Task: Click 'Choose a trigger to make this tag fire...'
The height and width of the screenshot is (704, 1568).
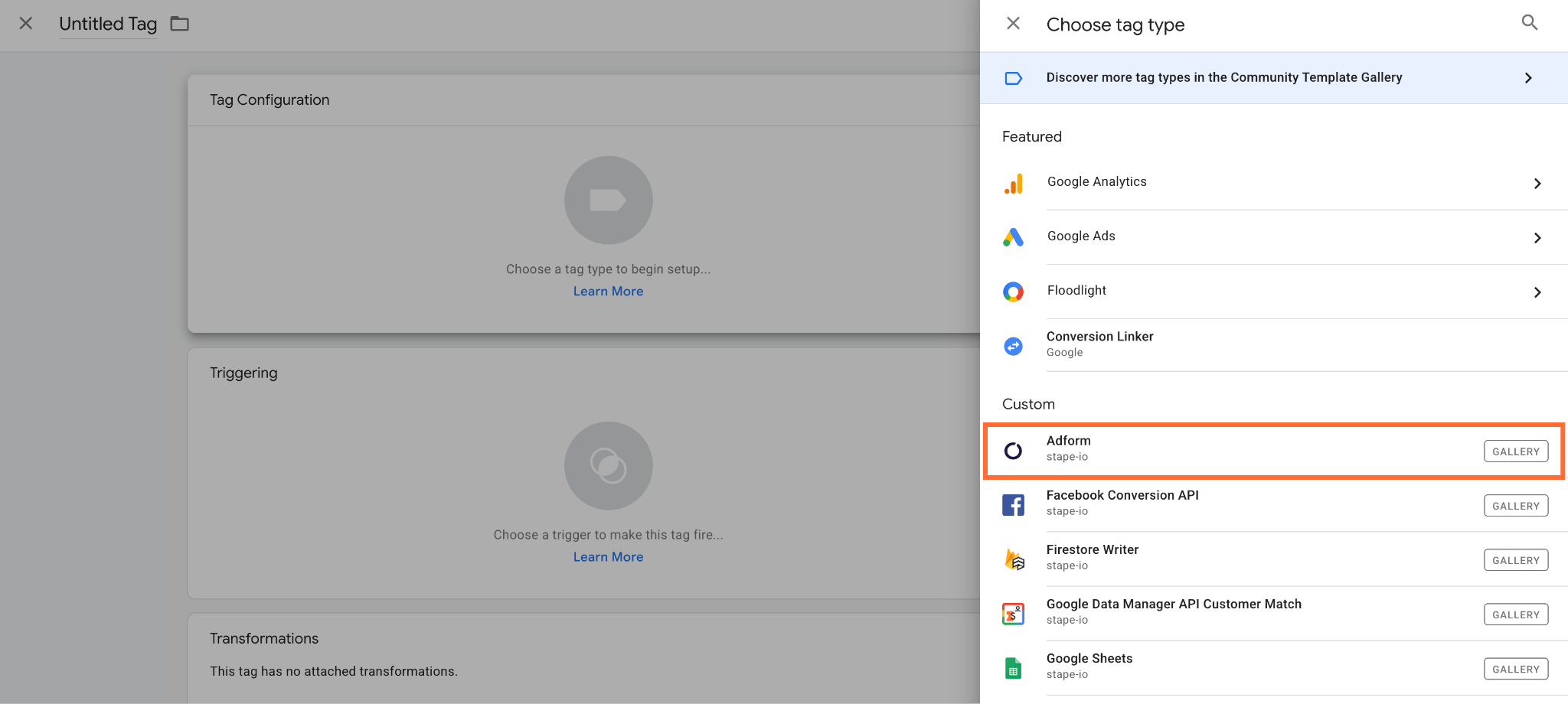Action: (x=608, y=535)
